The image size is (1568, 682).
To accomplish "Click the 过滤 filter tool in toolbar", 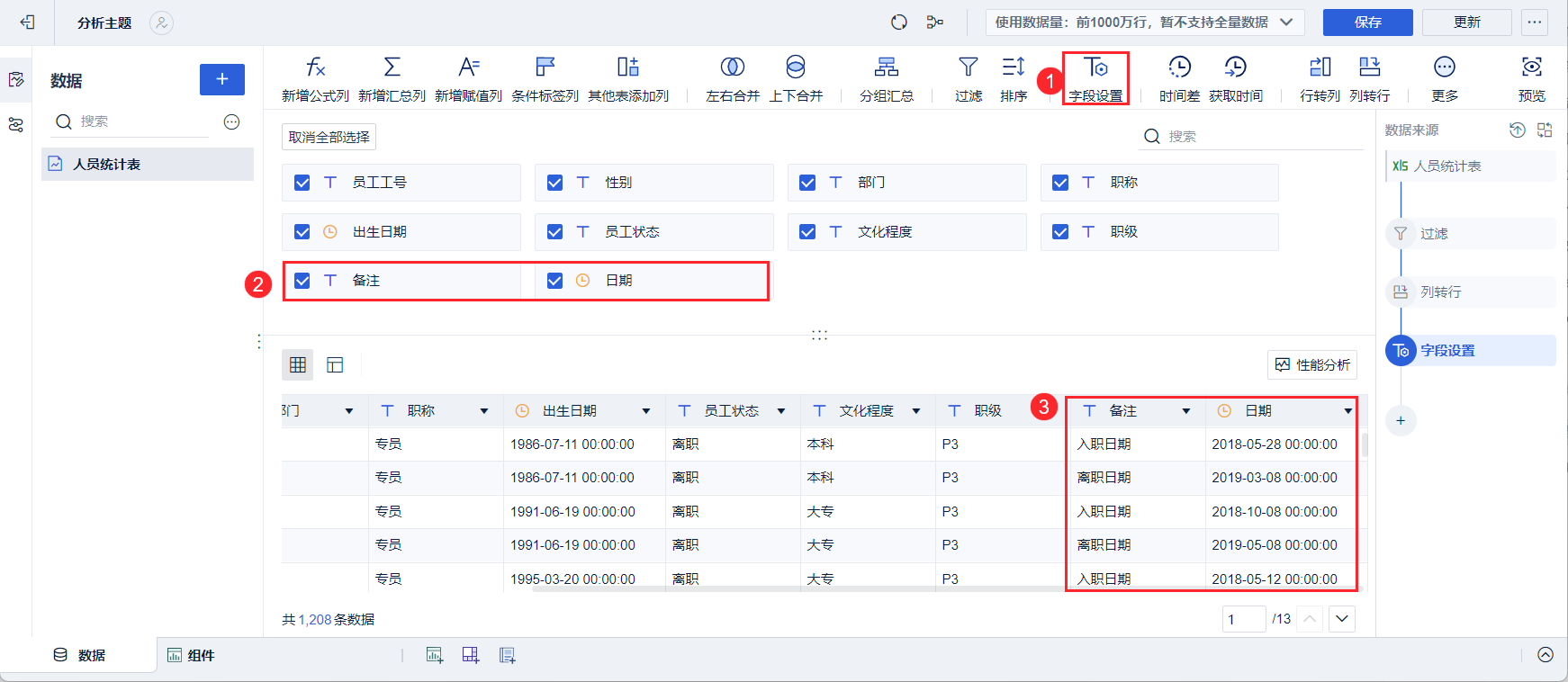I will pyautogui.click(x=969, y=78).
